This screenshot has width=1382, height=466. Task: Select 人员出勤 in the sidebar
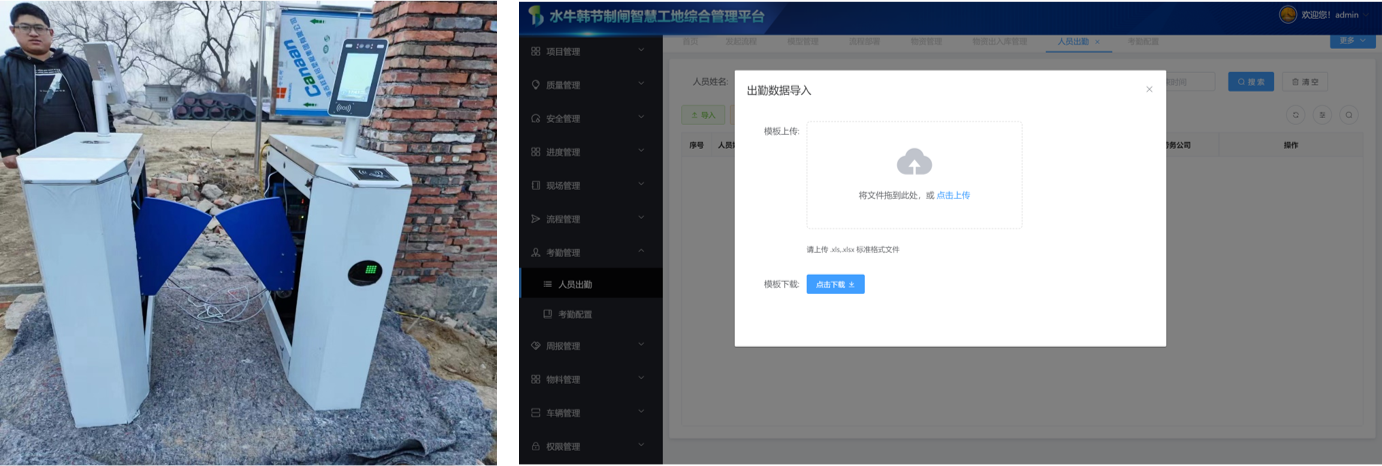(575, 285)
